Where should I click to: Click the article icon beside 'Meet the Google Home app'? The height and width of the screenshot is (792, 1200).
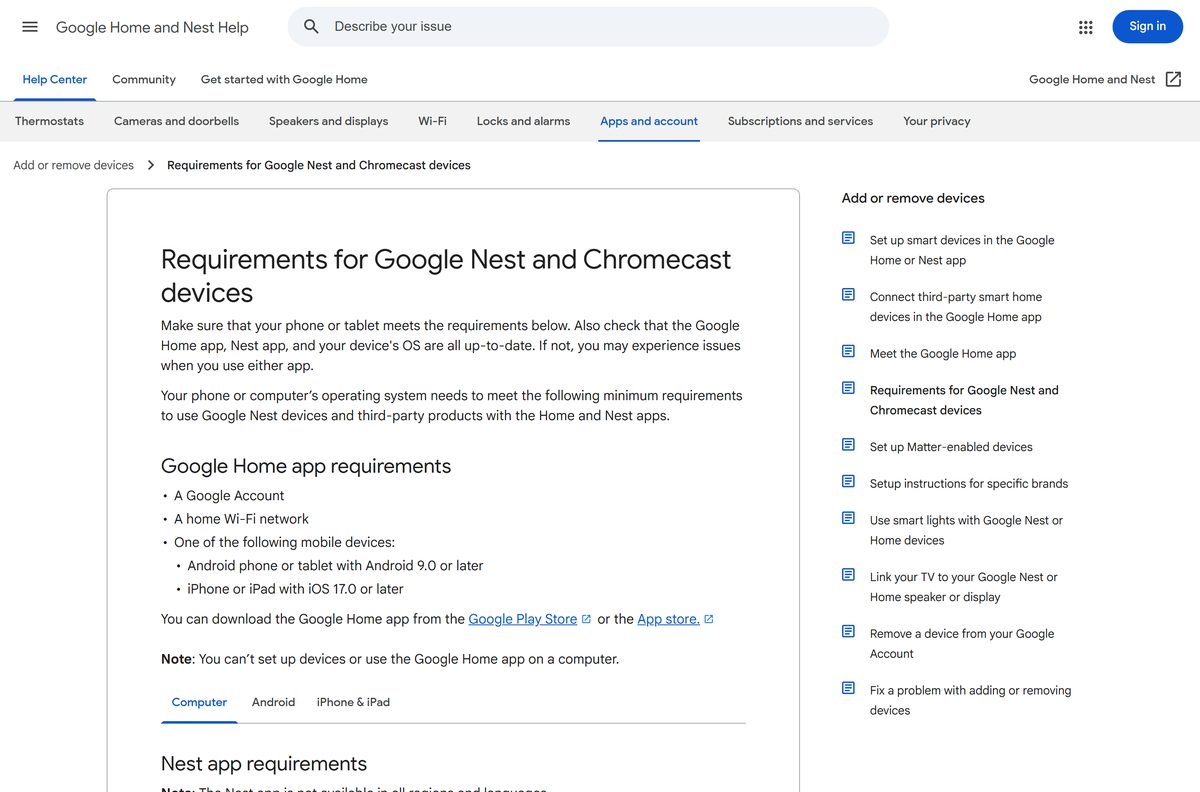[x=848, y=352]
